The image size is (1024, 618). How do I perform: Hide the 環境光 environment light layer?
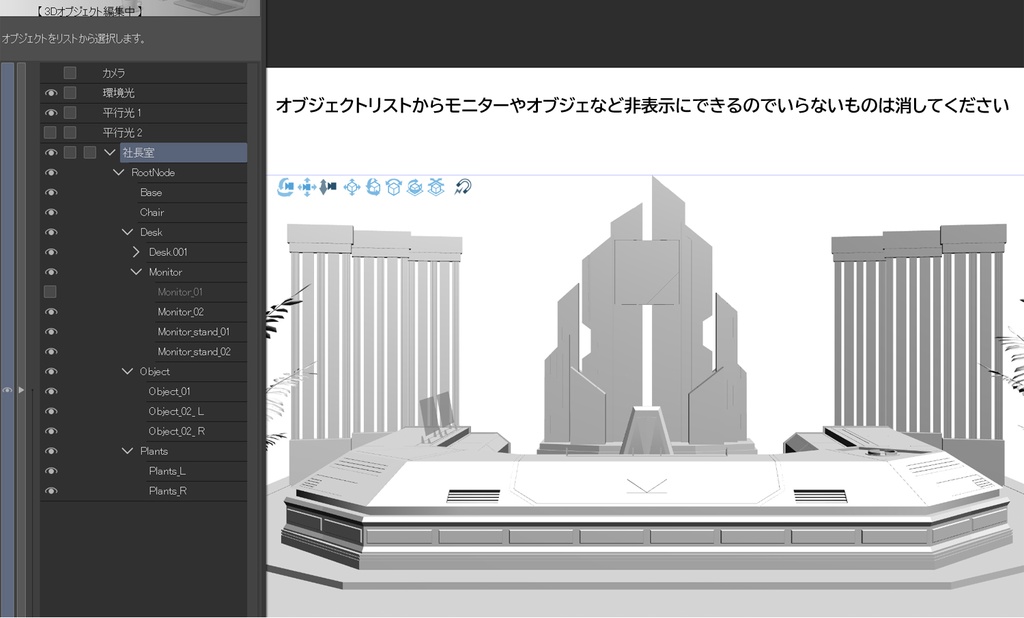(x=52, y=92)
